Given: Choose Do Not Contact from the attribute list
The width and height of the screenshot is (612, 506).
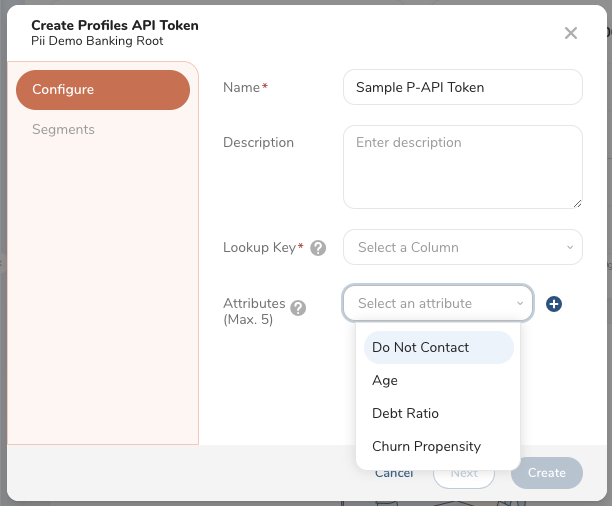Looking at the screenshot, I should (x=439, y=347).
